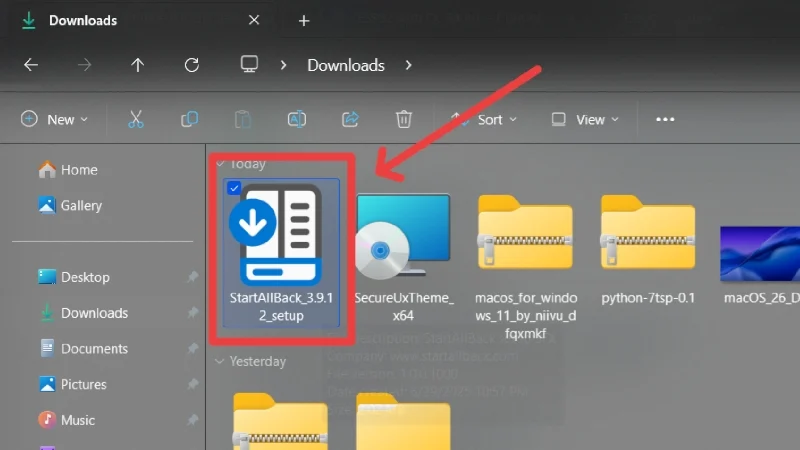Open Home in the sidebar
The image size is (800, 450).
[79, 169]
